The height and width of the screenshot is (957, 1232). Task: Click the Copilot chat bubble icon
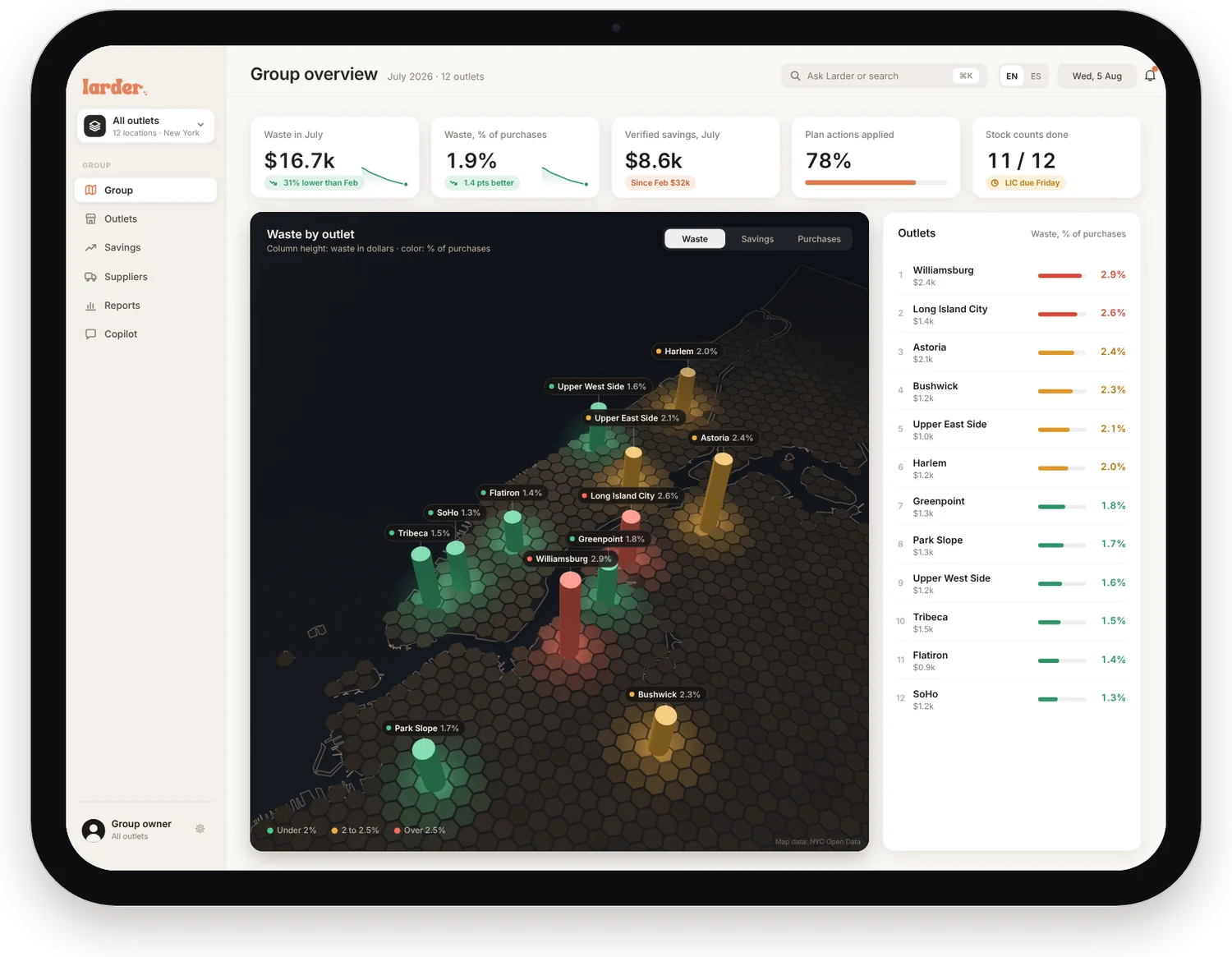[90, 334]
